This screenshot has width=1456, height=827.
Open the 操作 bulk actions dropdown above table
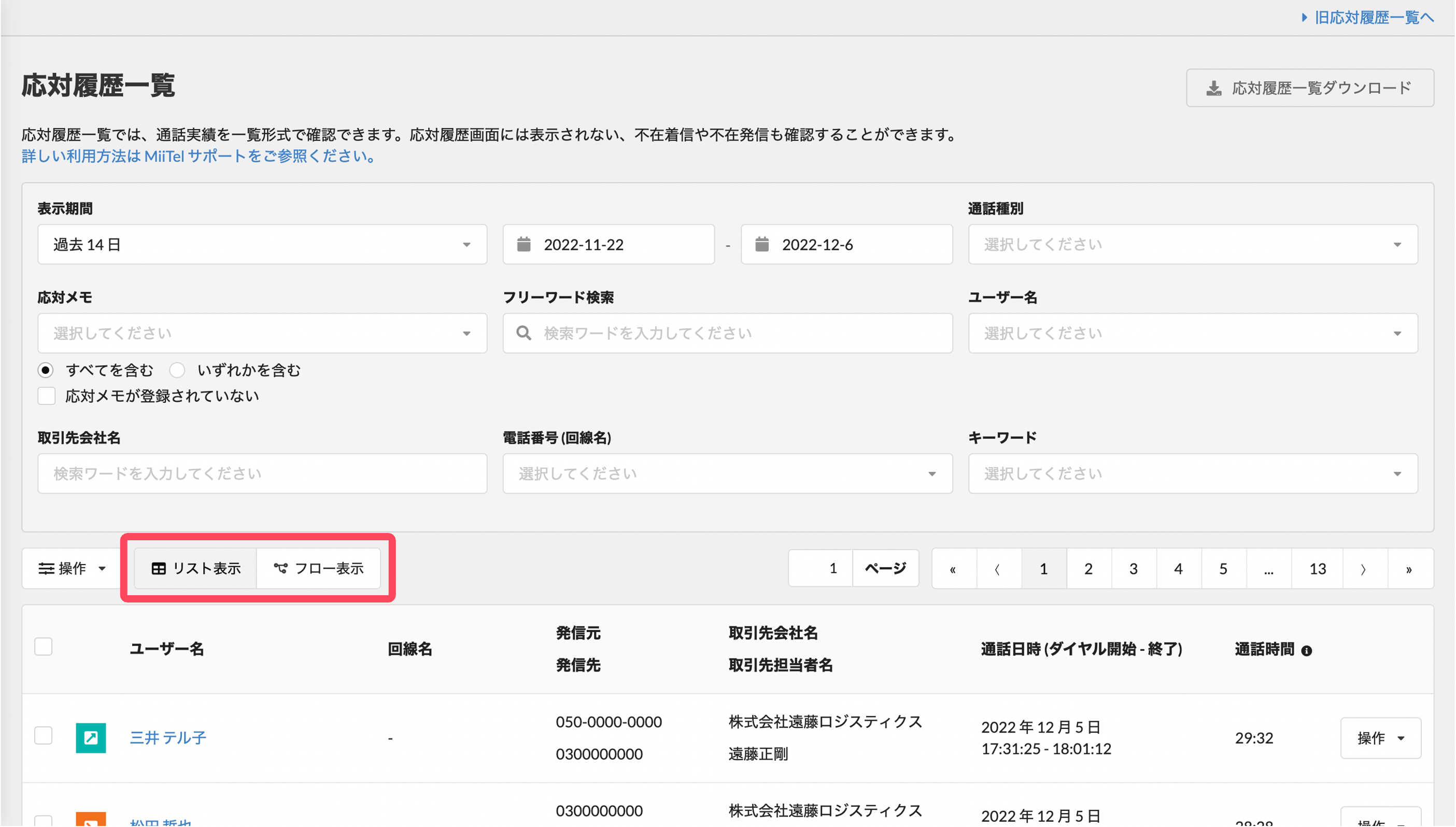pos(72,569)
